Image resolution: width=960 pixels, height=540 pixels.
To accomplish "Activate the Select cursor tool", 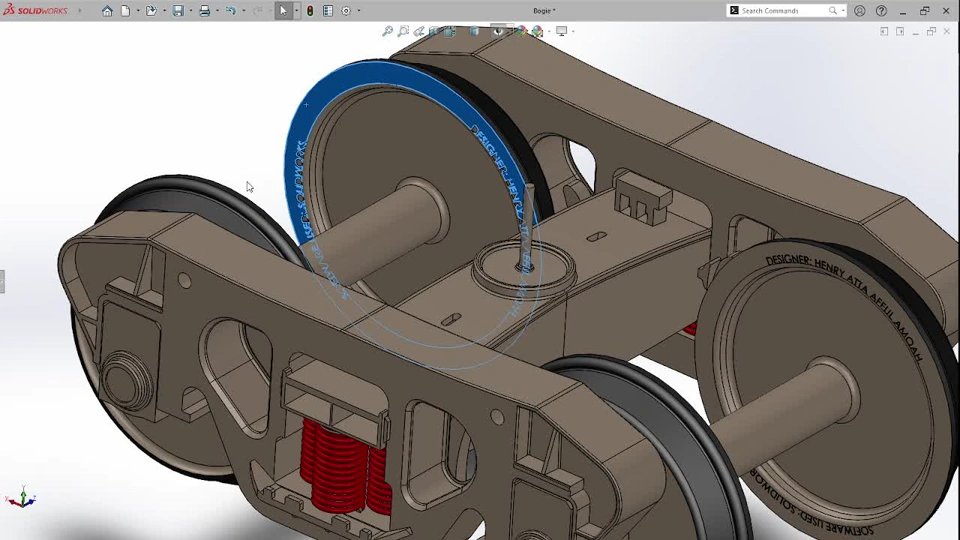I will (283, 11).
